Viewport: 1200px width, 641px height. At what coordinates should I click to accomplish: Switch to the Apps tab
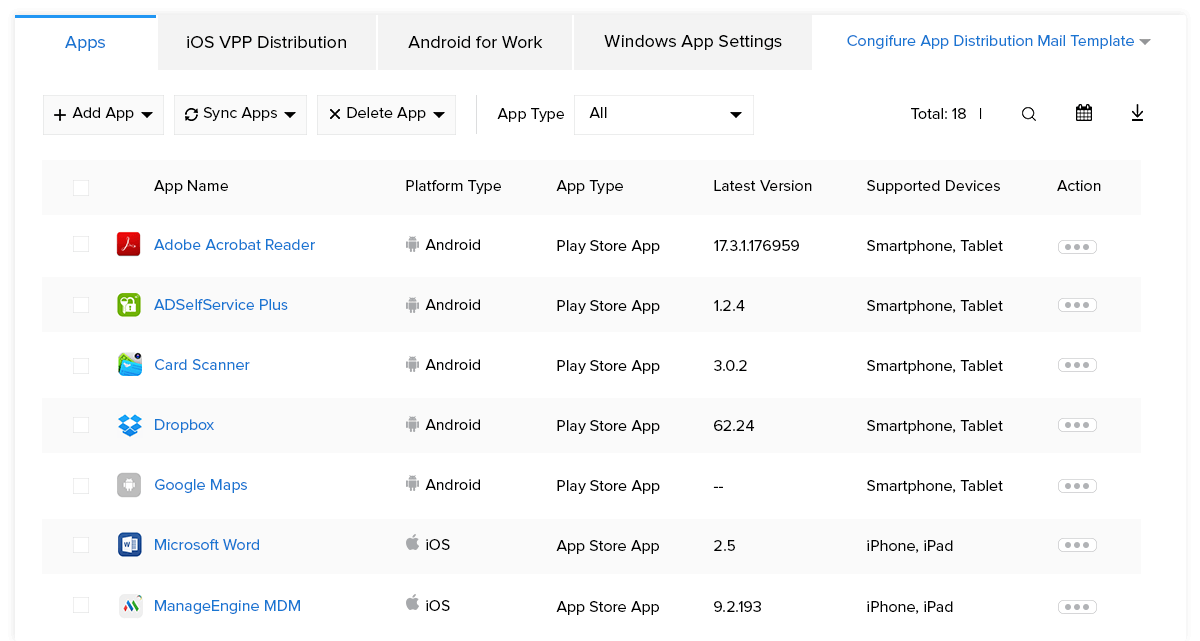(86, 43)
